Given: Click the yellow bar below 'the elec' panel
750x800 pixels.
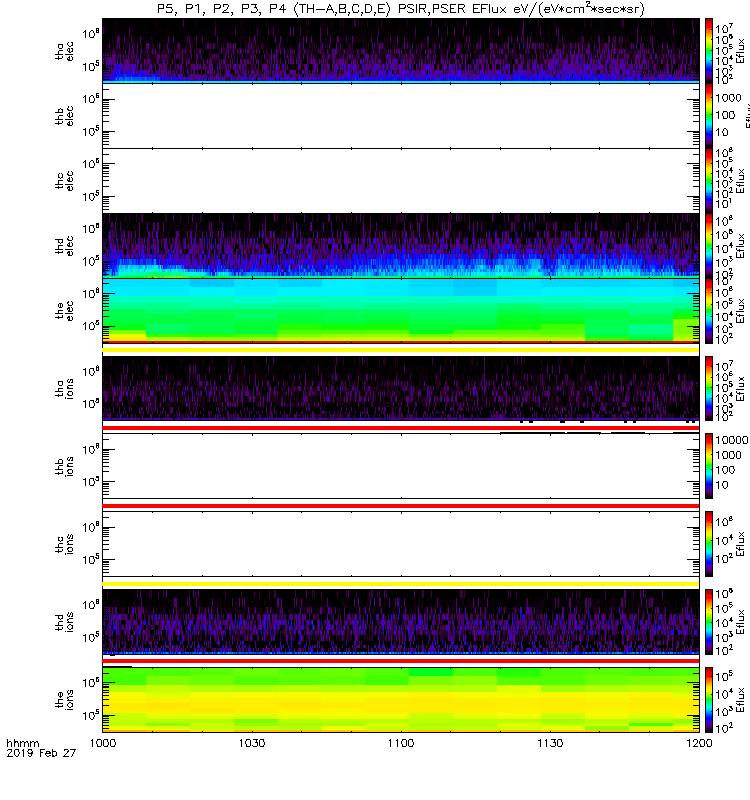Looking at the screenshot, I should pyautogui.click(x=401, y=349).
